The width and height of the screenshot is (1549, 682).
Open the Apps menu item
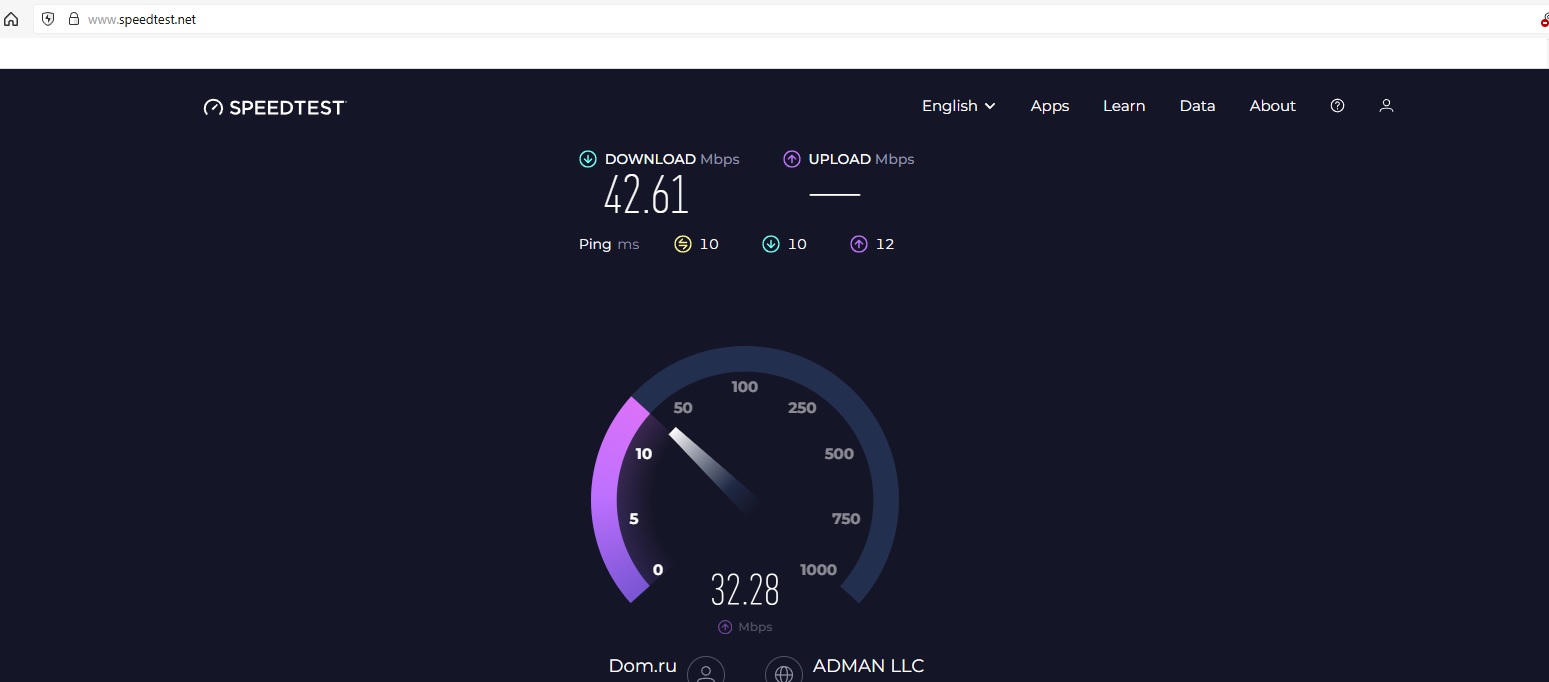coord(1050,106)
